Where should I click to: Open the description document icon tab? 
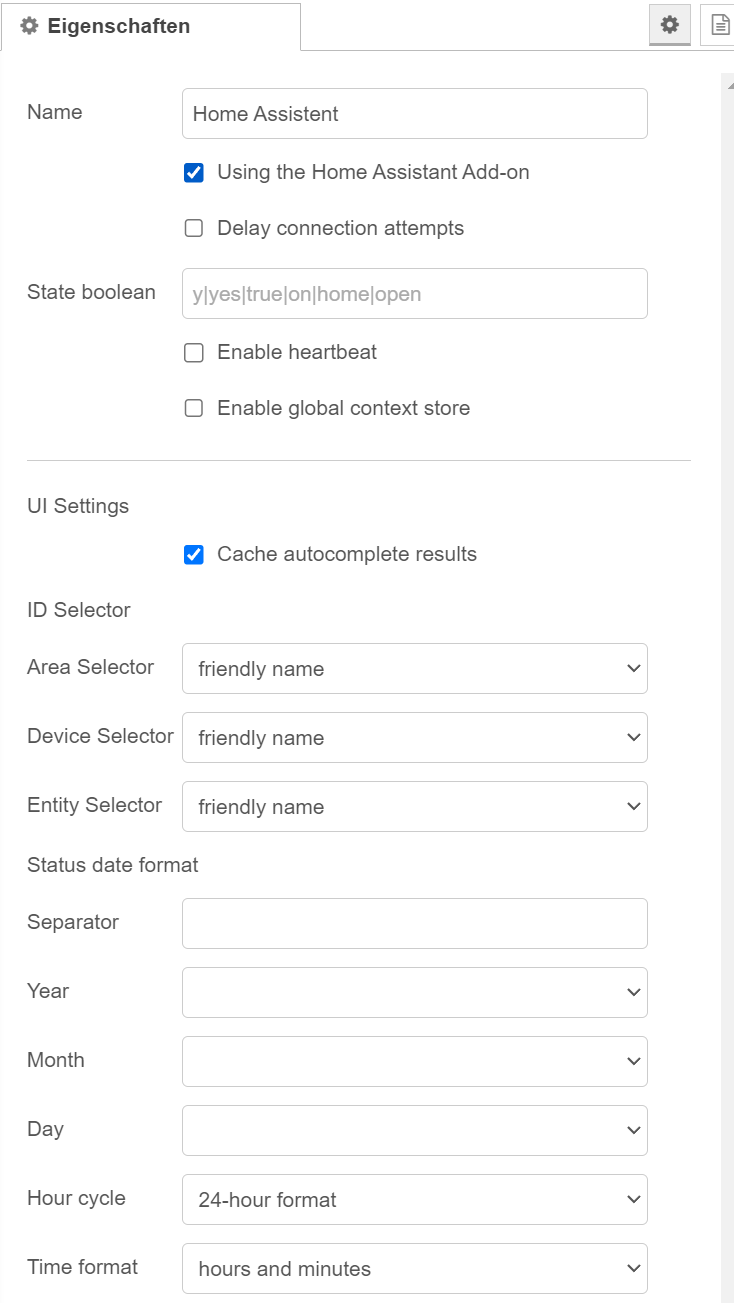click(718, 25)
